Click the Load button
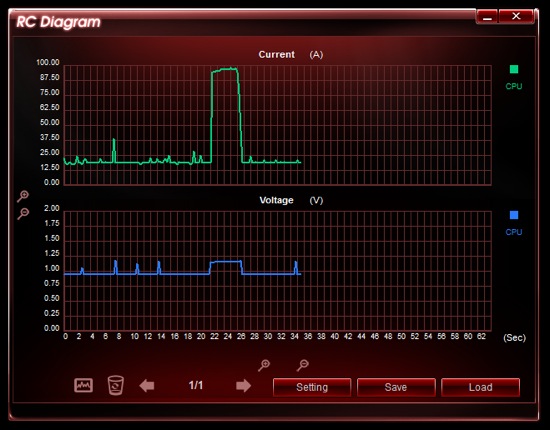 (x=480, y=387)
